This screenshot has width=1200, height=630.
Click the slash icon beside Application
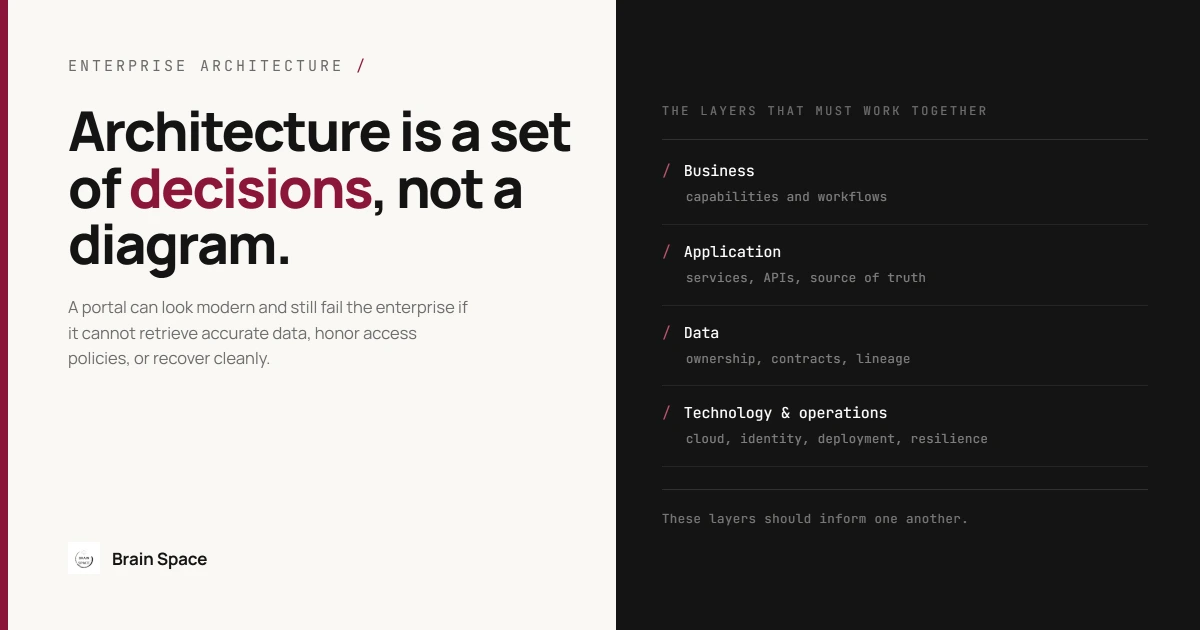(667, 252)
